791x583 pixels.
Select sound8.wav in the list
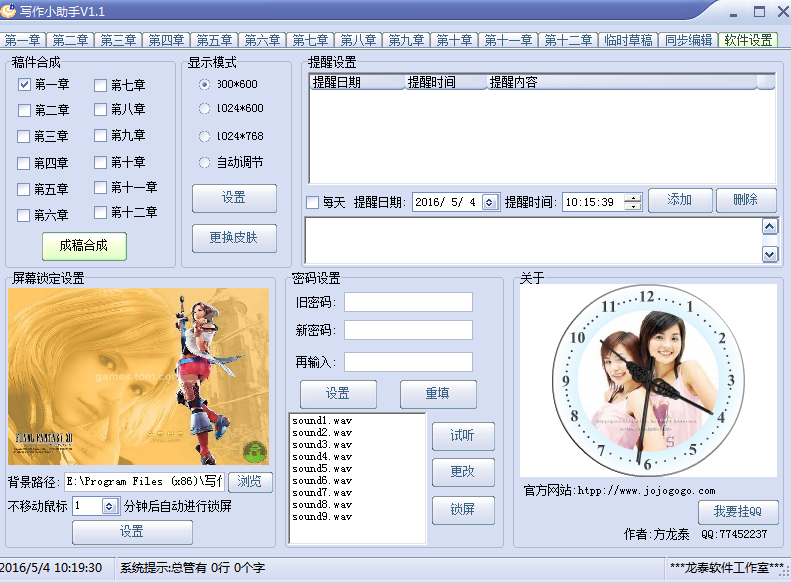[322, 505]
